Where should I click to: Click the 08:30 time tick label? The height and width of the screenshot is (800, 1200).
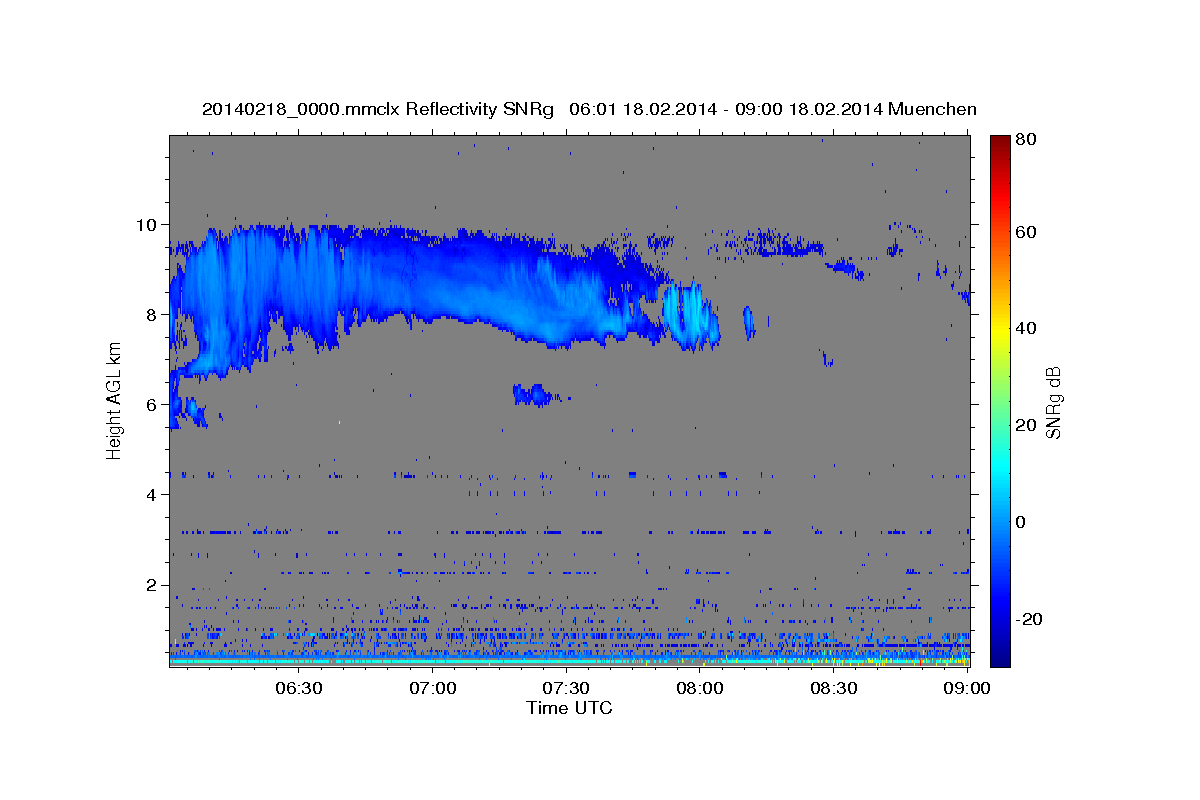pos(834,688)
